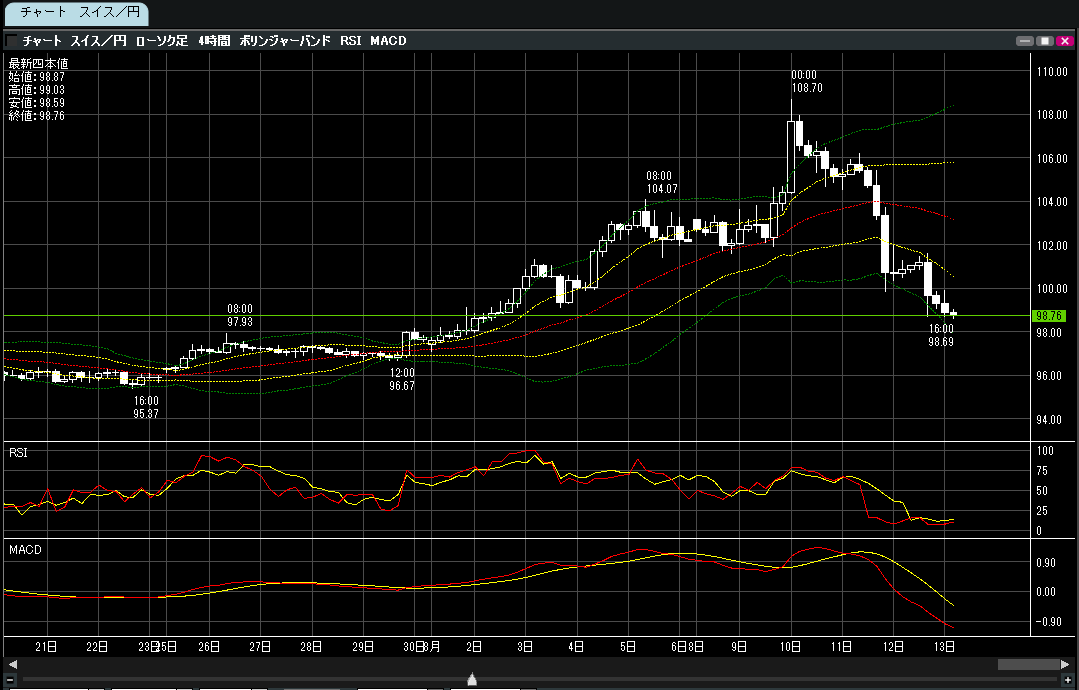The height and width of the screenshot is (690, 1079).
Task: Click the 95.37 low price annotation
Action: click(145, 413)
